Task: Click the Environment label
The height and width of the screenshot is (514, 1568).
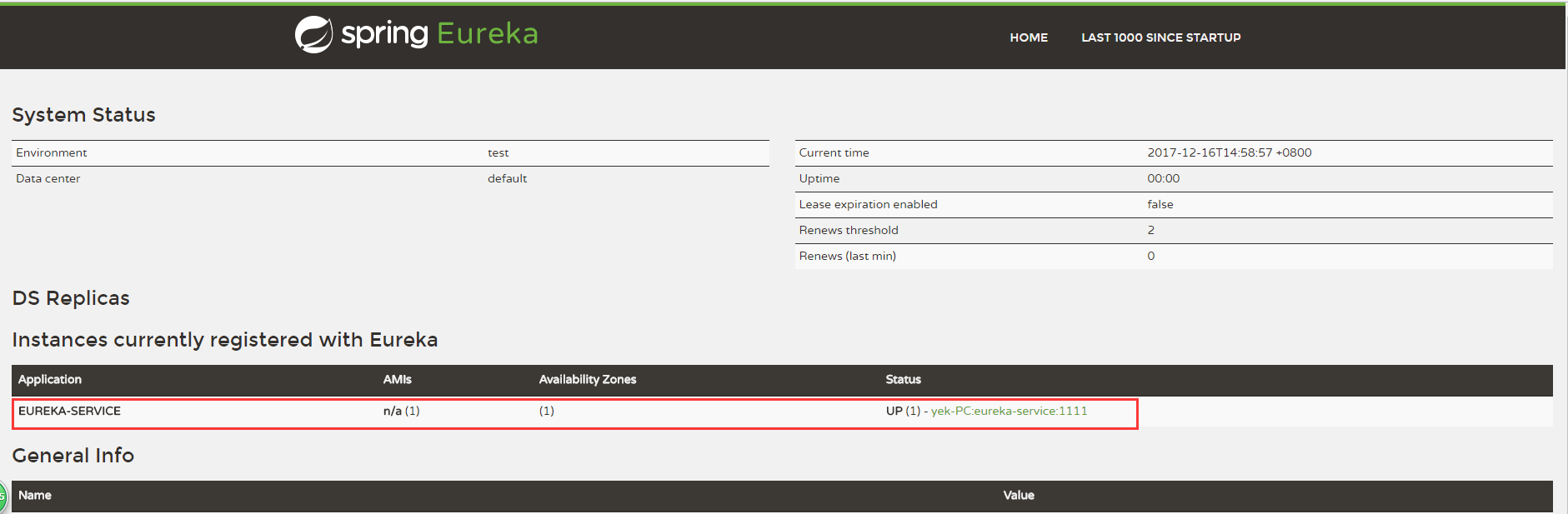Action: [x=52, y=152]
